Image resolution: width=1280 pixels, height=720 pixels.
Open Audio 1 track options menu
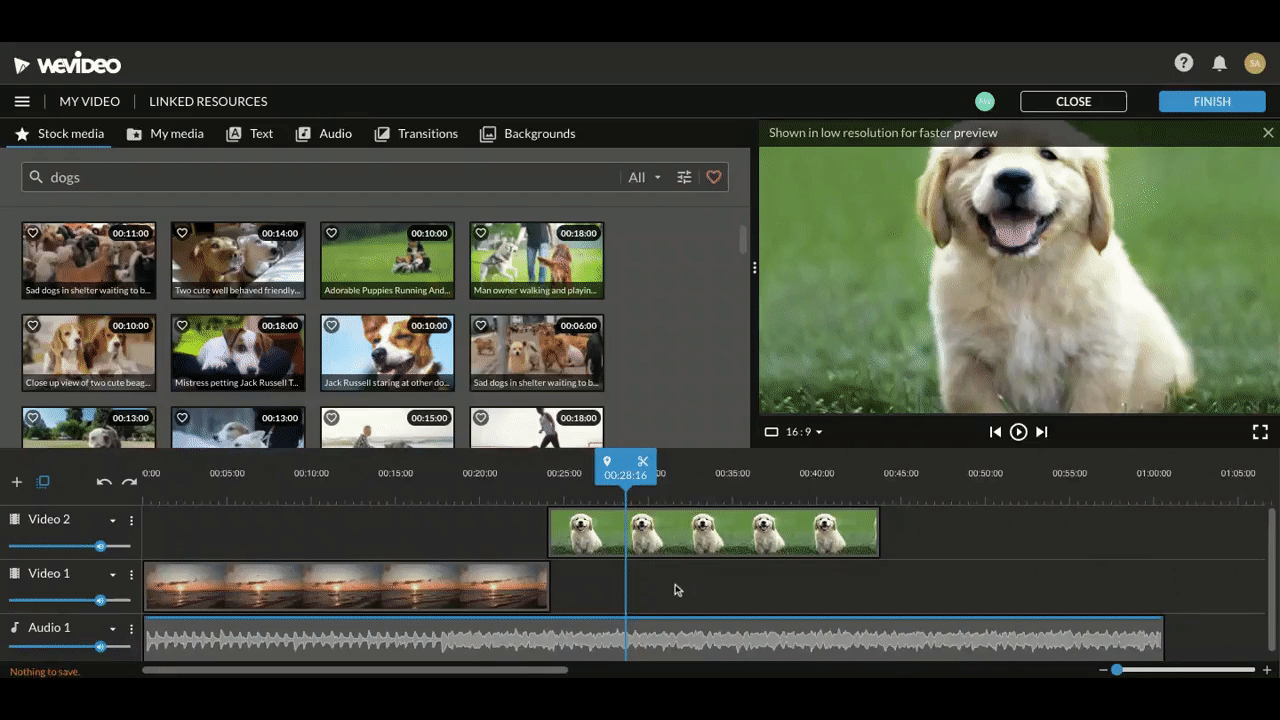(131, 628)
